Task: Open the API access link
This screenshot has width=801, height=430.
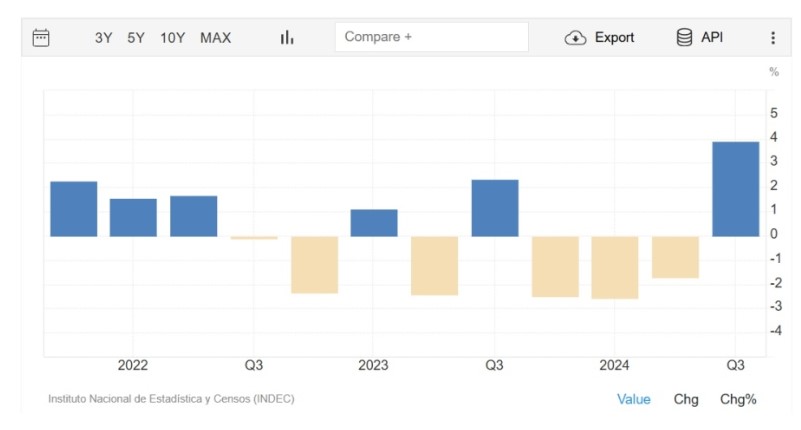Action: coord(711,37)
